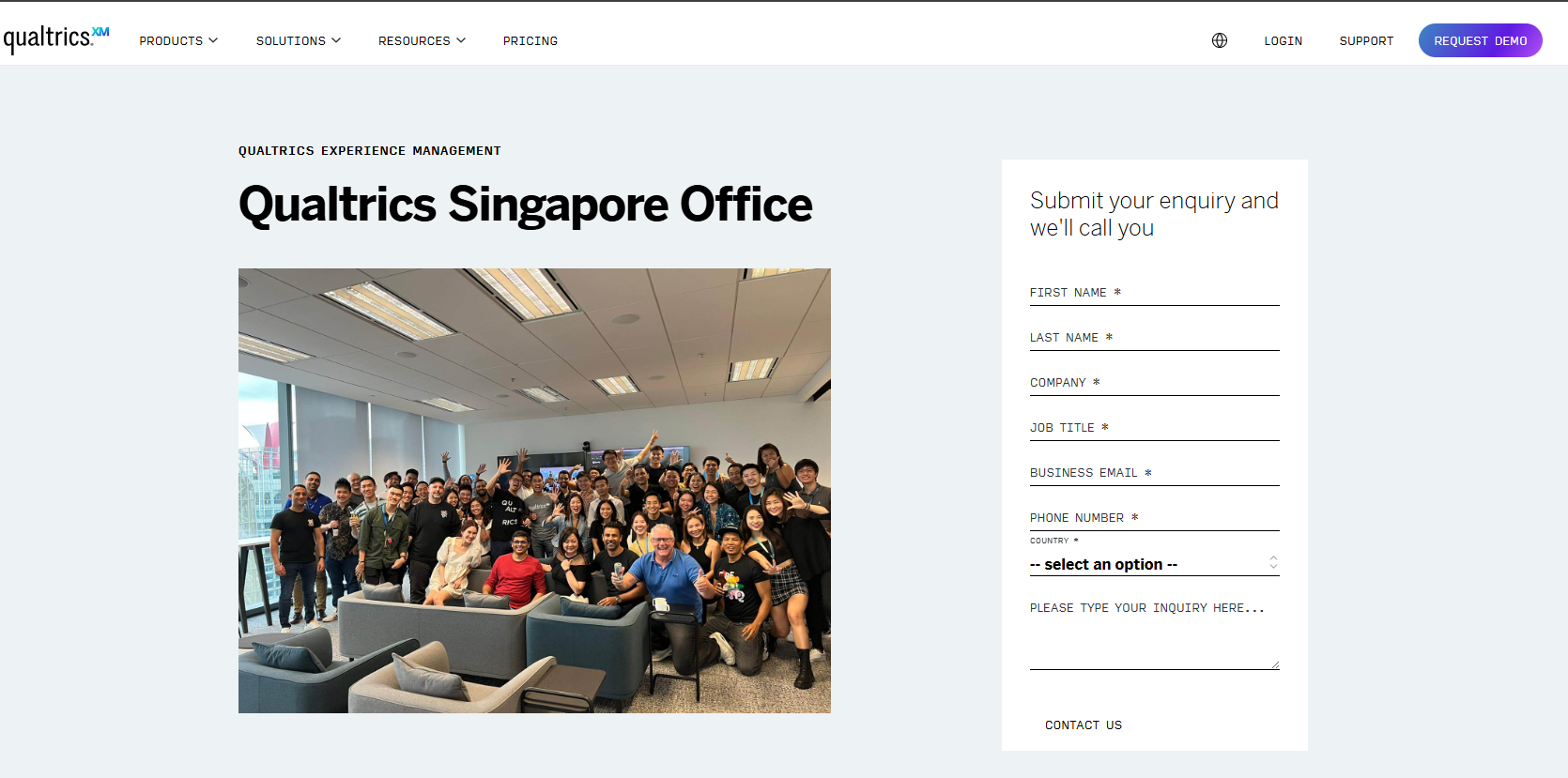Select the Job Title input

coord(1153,428)
